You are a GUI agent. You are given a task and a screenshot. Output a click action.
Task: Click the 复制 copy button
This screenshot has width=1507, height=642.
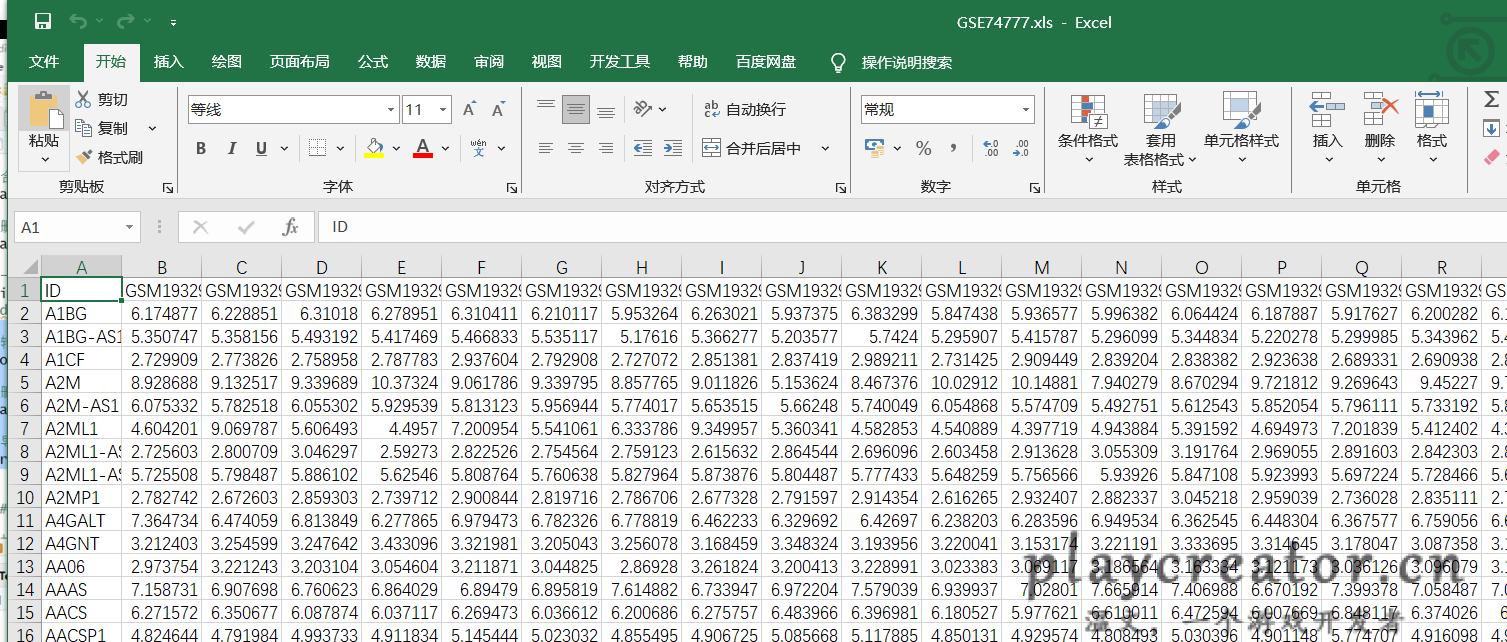point(102,128)
